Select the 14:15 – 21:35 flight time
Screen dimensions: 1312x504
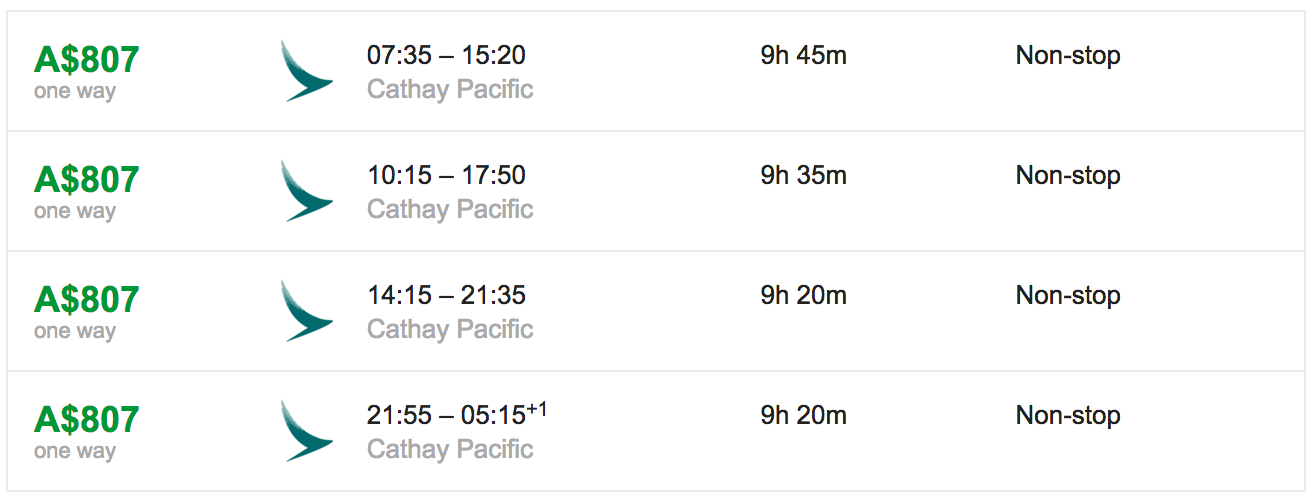(446, 295)
